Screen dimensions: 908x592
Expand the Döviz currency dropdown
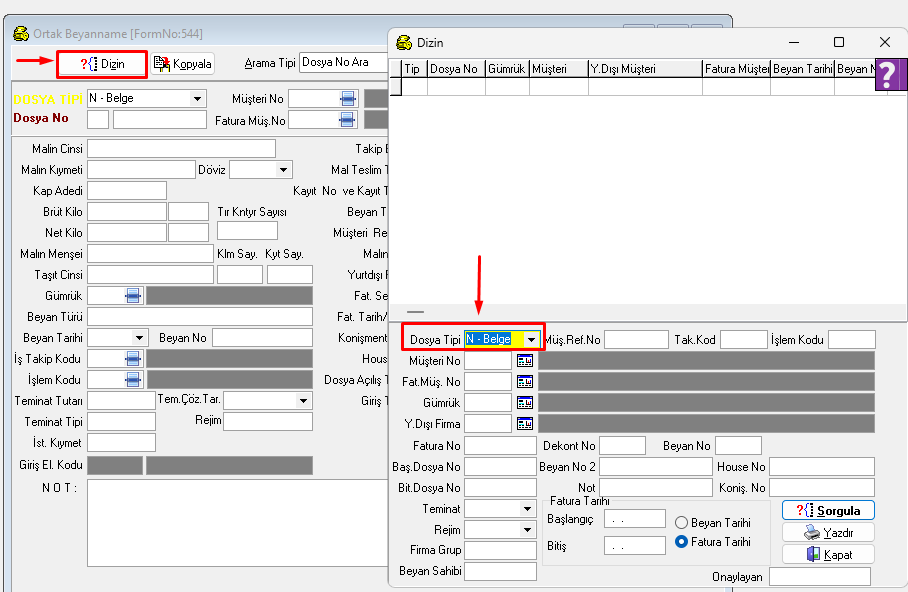(284, 170)
